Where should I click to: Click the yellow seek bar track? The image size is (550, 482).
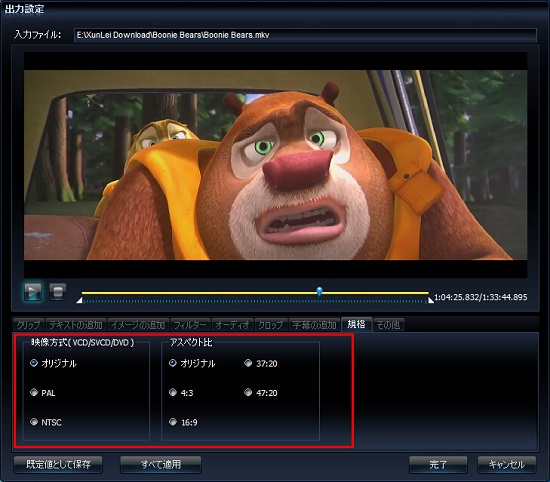point(255,293)
